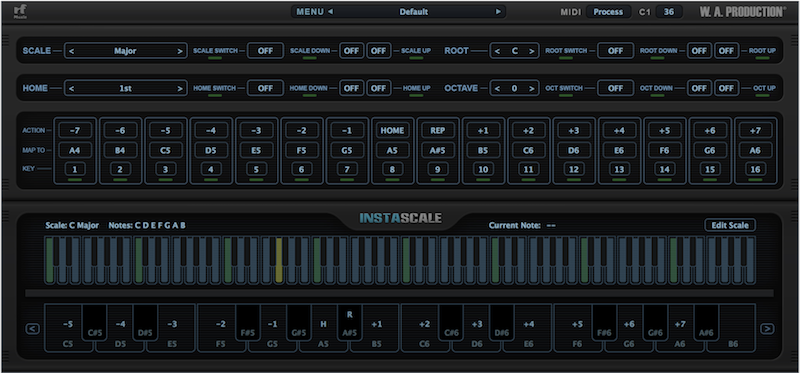Select next scale with right arrow

pos(180,51)
